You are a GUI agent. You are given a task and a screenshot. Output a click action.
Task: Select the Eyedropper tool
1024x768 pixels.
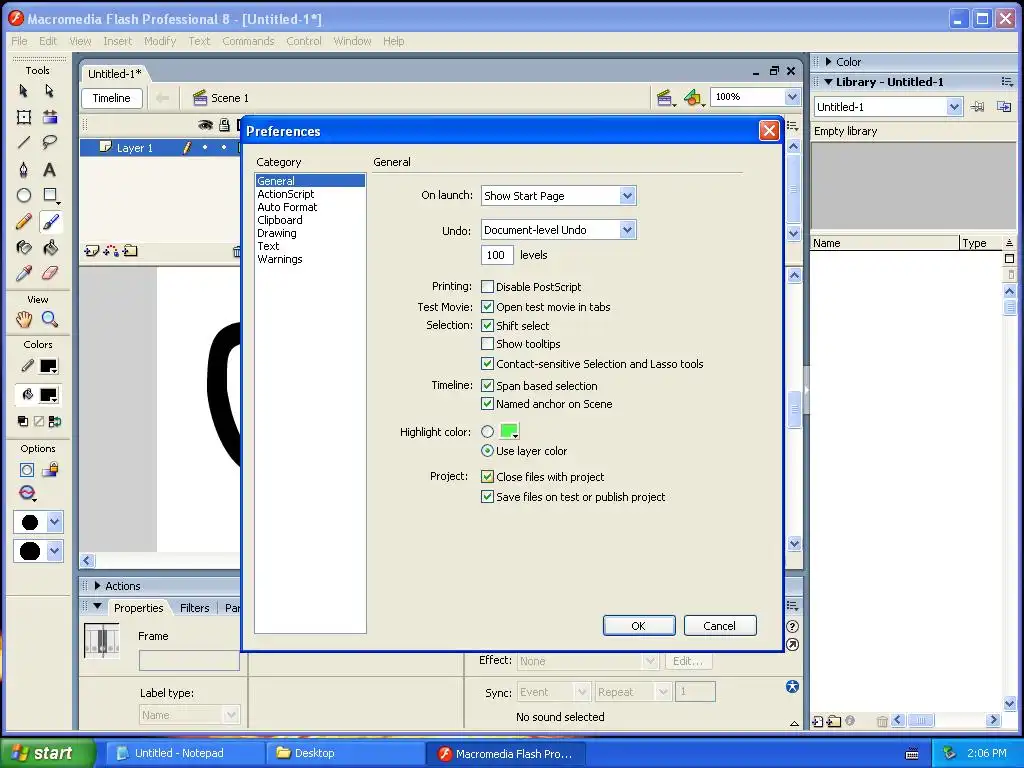click(x=24, y=273)
